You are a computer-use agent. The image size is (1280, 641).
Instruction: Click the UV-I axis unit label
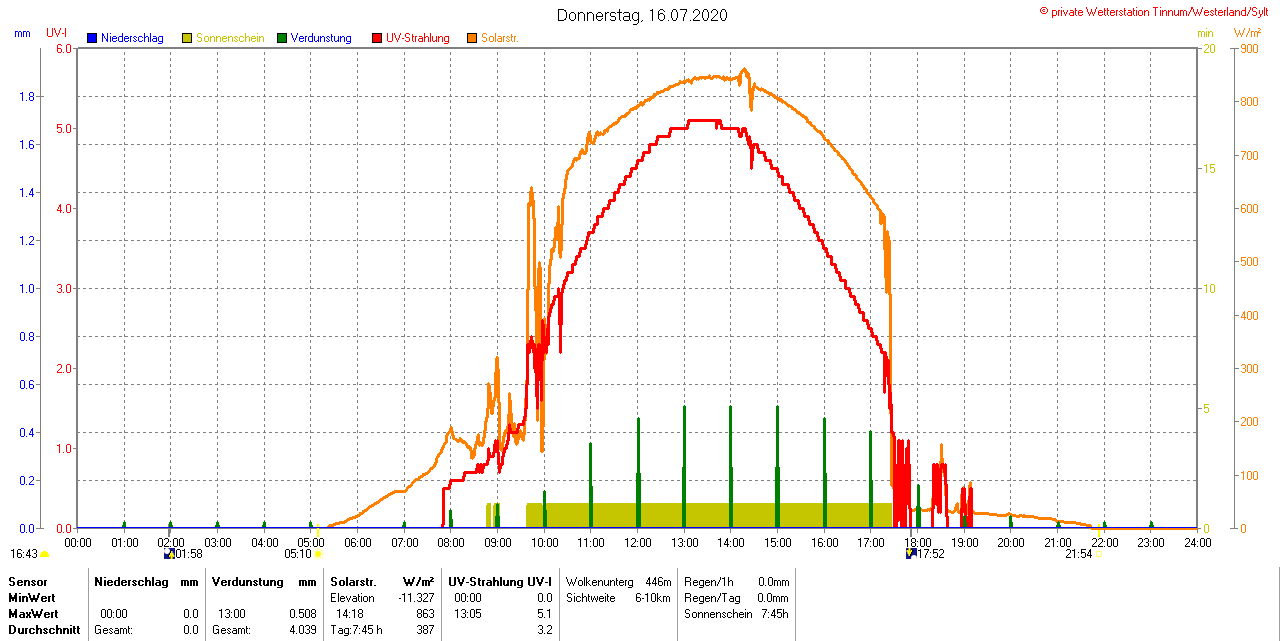(57, 33)
